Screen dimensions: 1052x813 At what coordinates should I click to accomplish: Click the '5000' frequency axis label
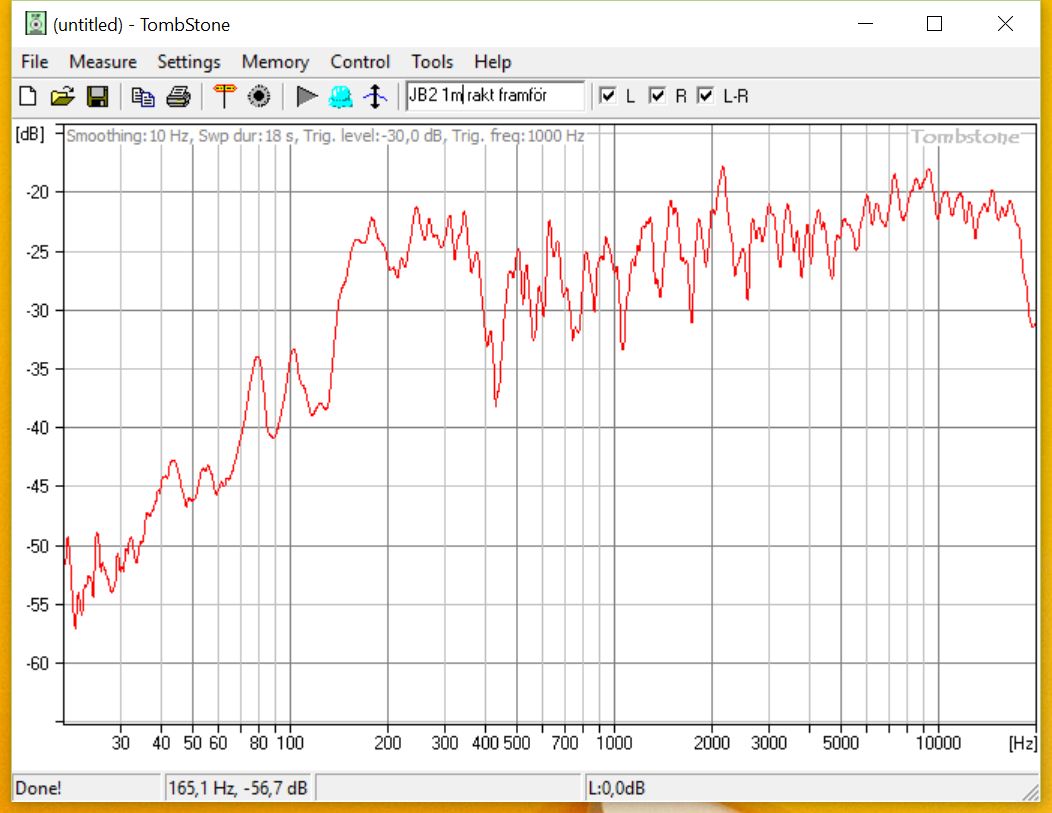tap(841, 743)
